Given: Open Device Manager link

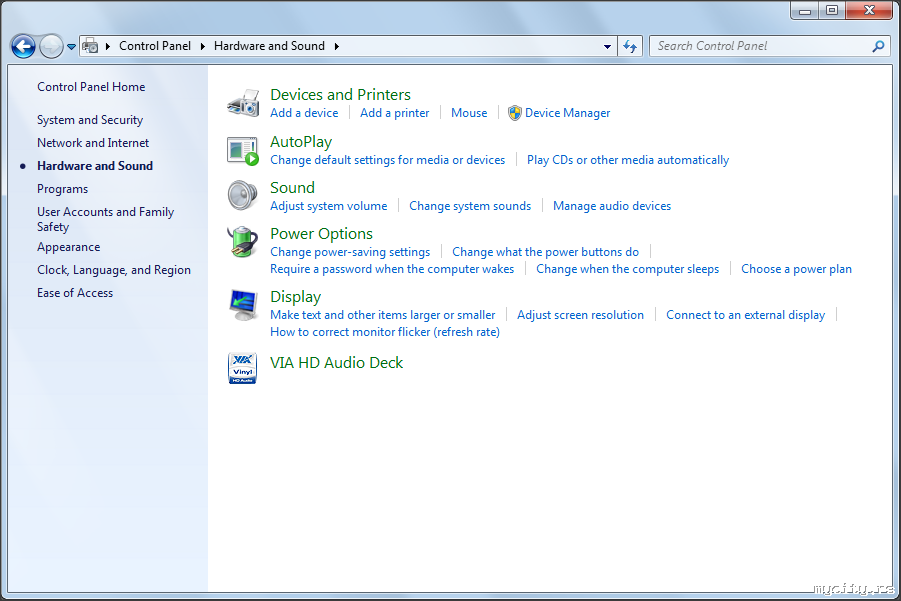Looking at the screenshot, I should [567, 113].
